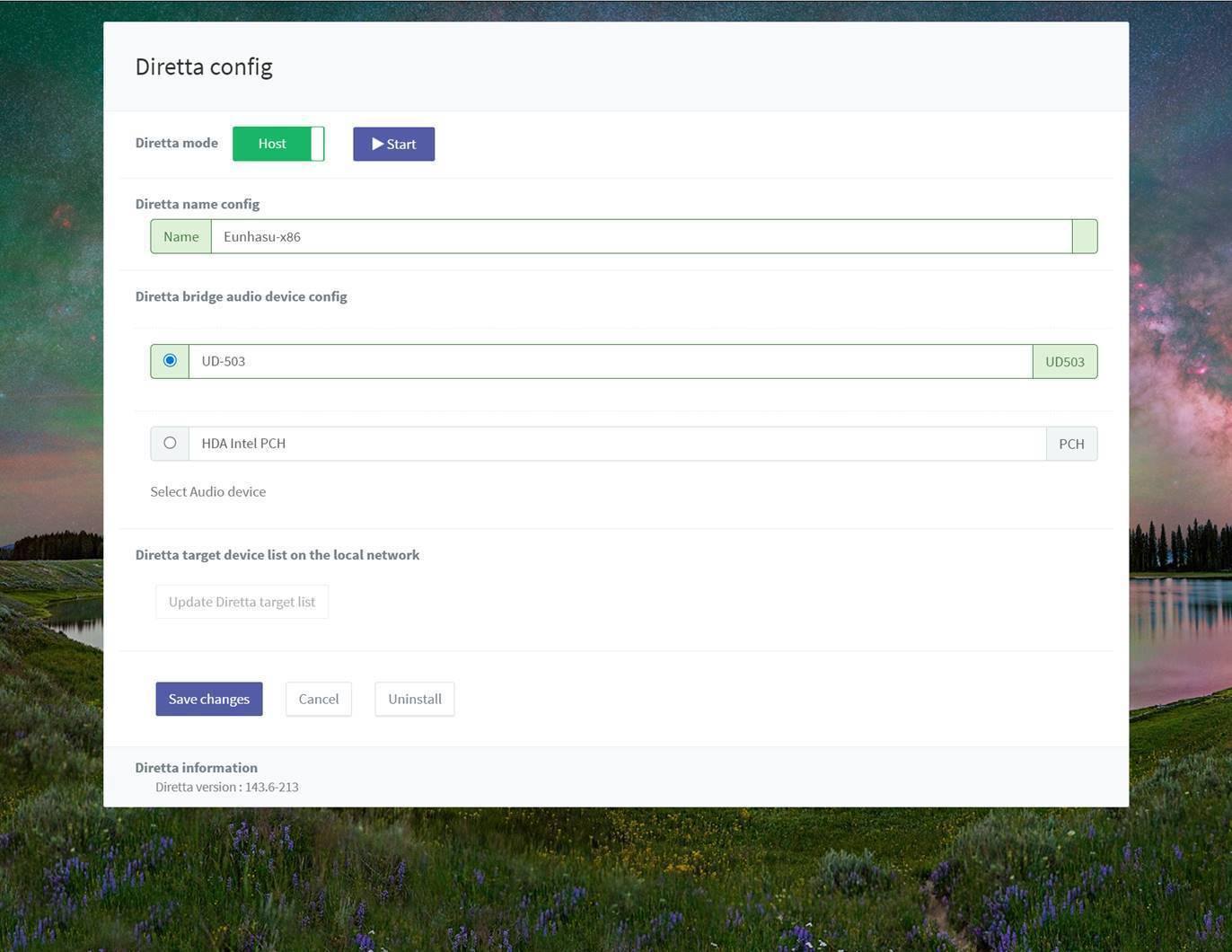This screenshot has height=952, width=1232.
Task: Click the Diretta config page heading
Action: click(204, 66)
